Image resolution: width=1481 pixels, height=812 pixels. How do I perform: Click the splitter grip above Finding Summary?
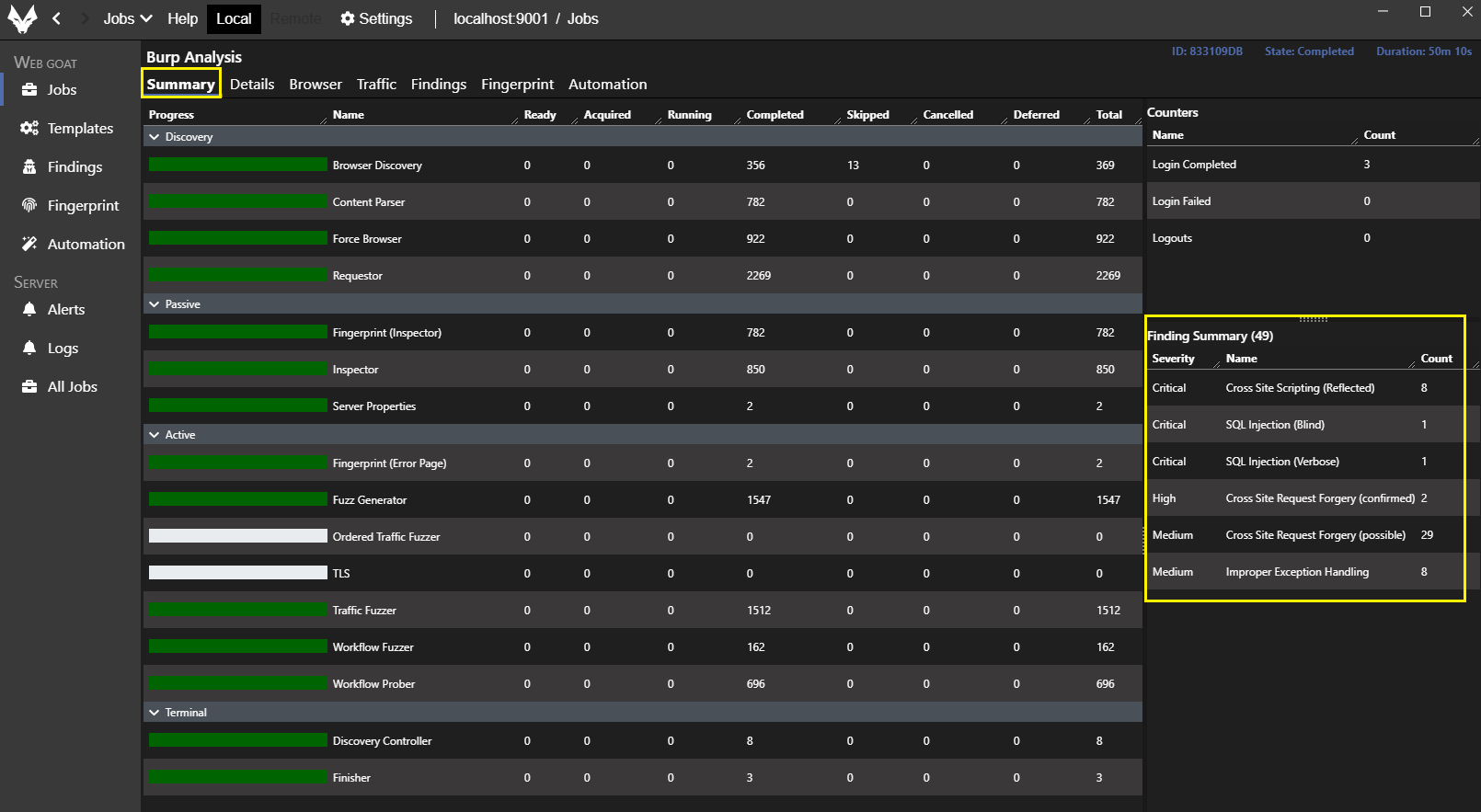pos(1313,319)
